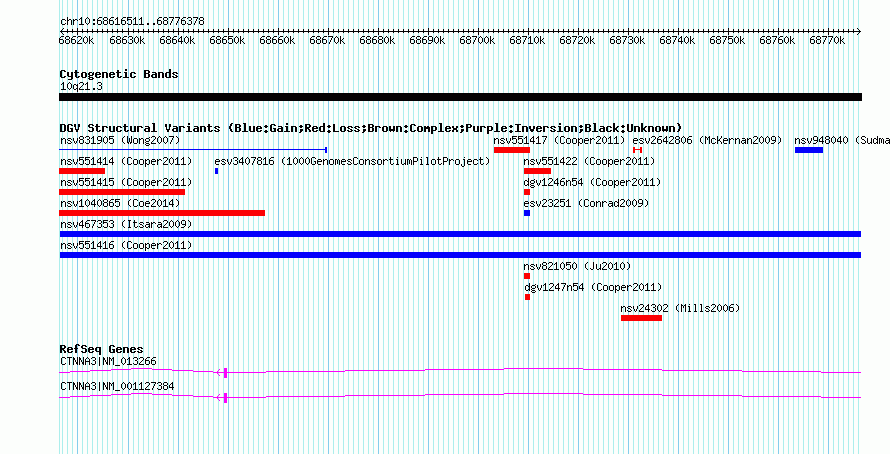
Task: Click the esv3407816 small blue marker
Action: tap(216, 171)
